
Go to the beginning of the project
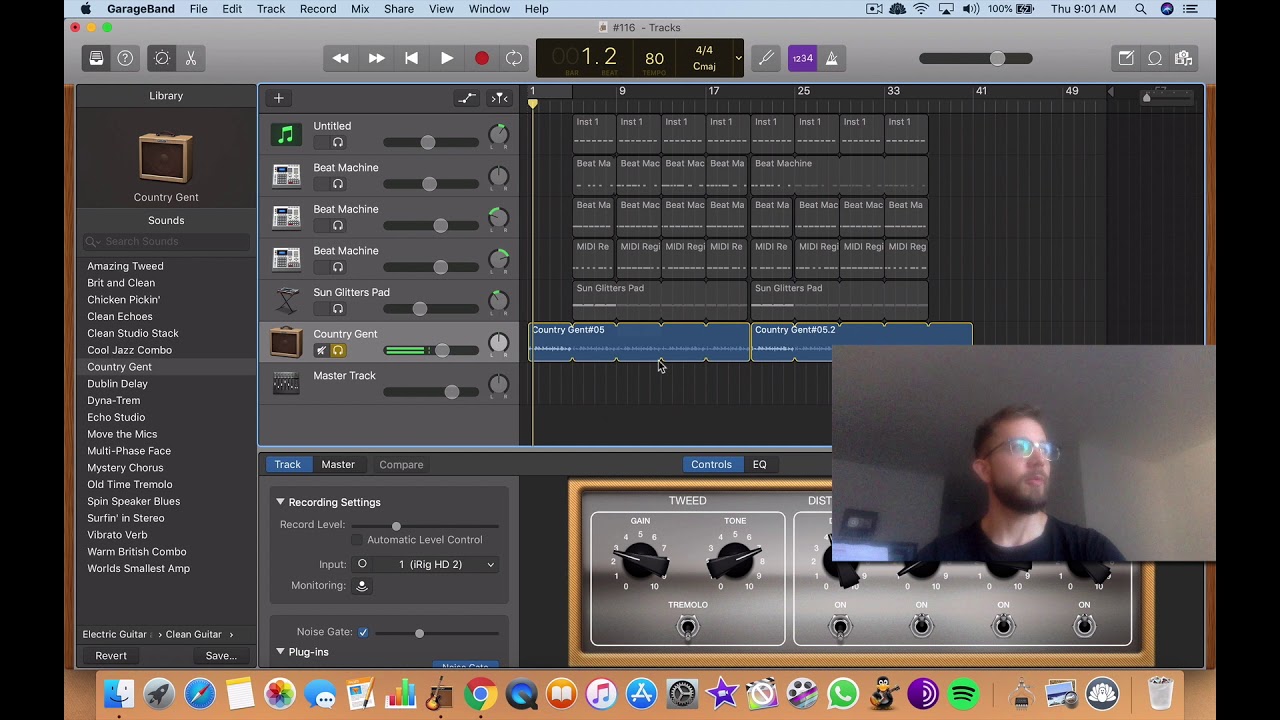411,58
